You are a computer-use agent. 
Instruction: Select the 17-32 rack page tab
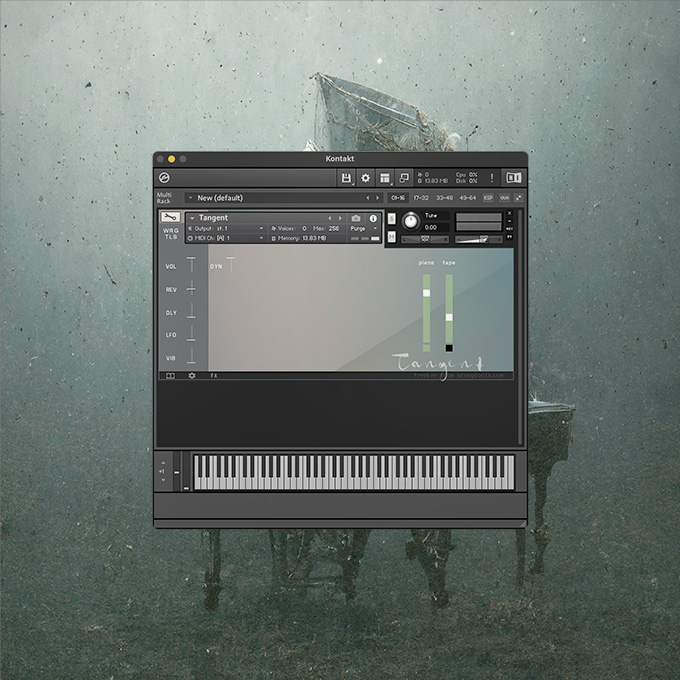click(x=421, y=198)
